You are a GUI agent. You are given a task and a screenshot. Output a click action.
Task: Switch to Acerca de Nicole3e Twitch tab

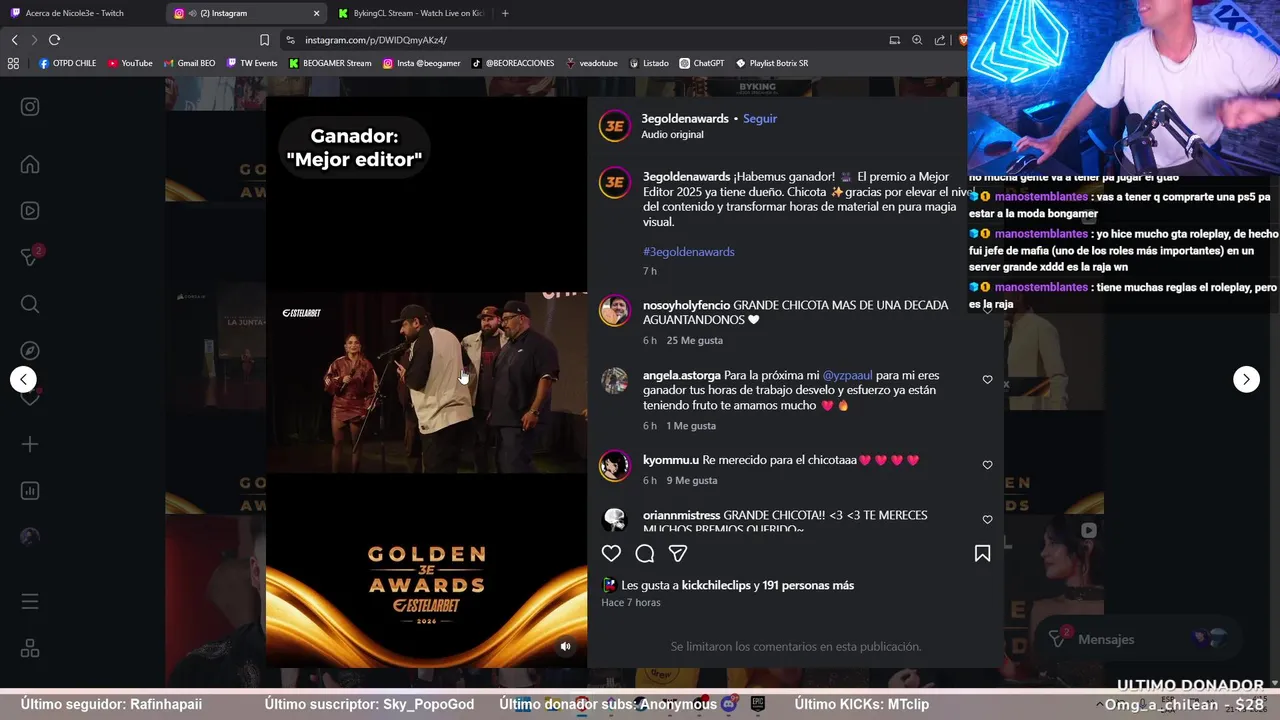pos(75,13)
